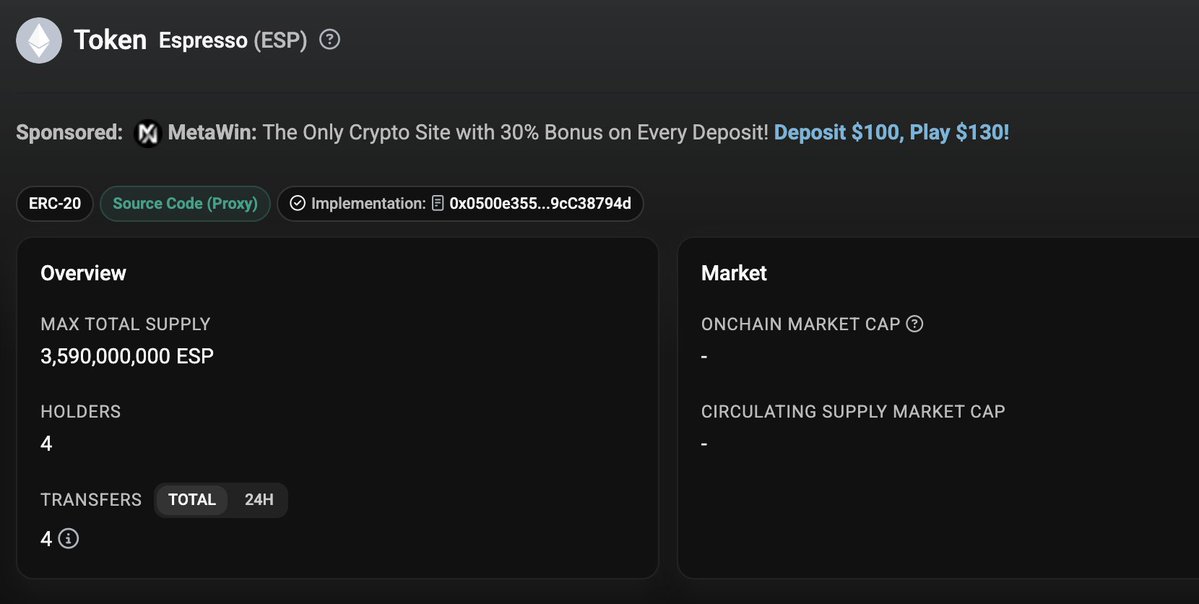The image size is (1199, 604).
Task: Click the info icon next to transfers count
Action: point(68,539)
